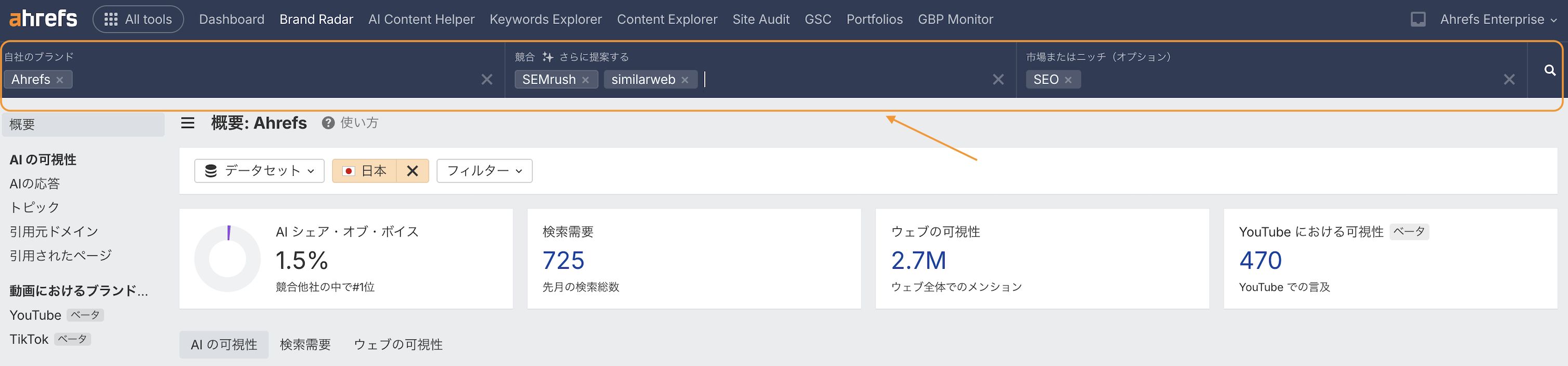The image size is (1568, 366).
Task: Click the search magnifier icon button
Action: click(x=1550, y=71)
